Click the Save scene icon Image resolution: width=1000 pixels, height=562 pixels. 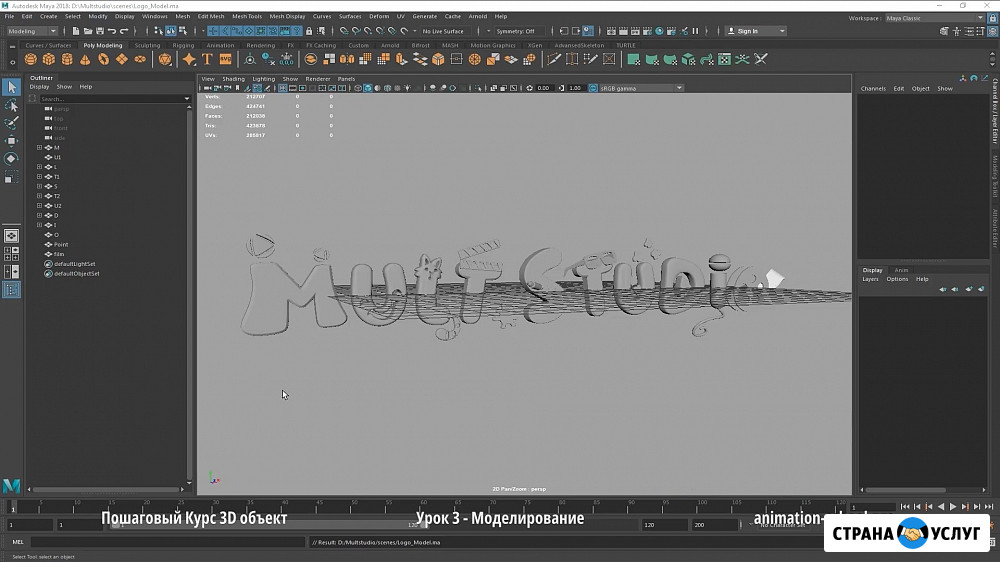(99, 31)
